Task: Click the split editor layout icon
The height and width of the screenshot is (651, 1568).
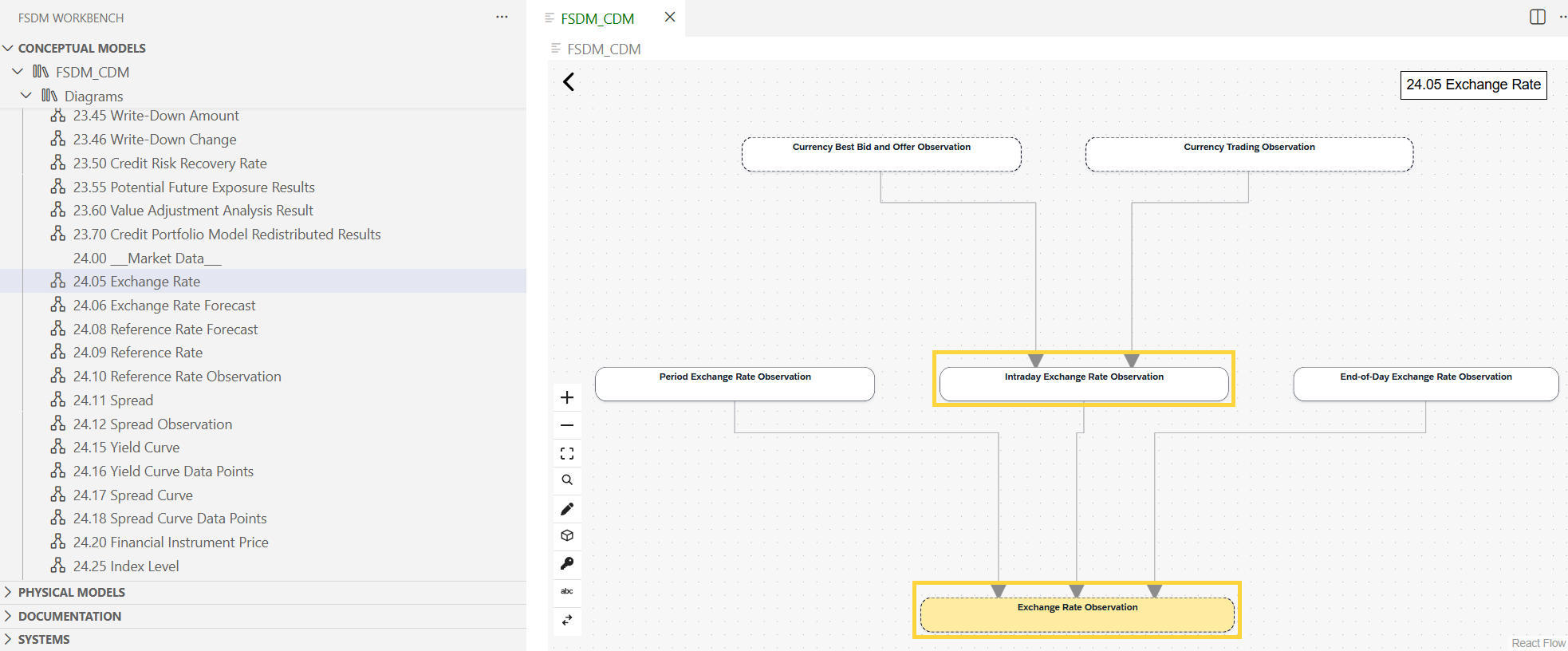Action: (1538, 17)
